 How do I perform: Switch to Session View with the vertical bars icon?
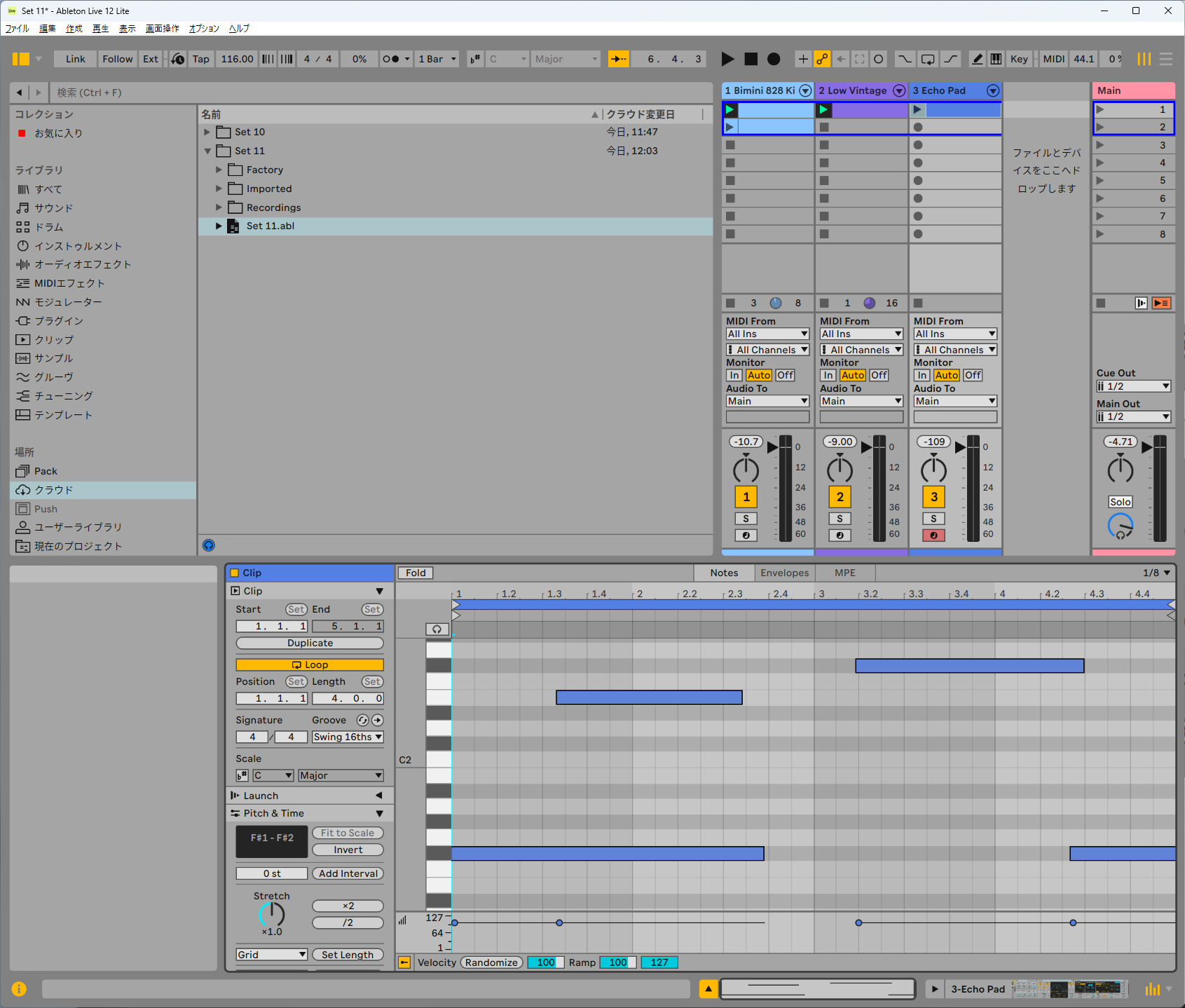(x=1144, y=59)
